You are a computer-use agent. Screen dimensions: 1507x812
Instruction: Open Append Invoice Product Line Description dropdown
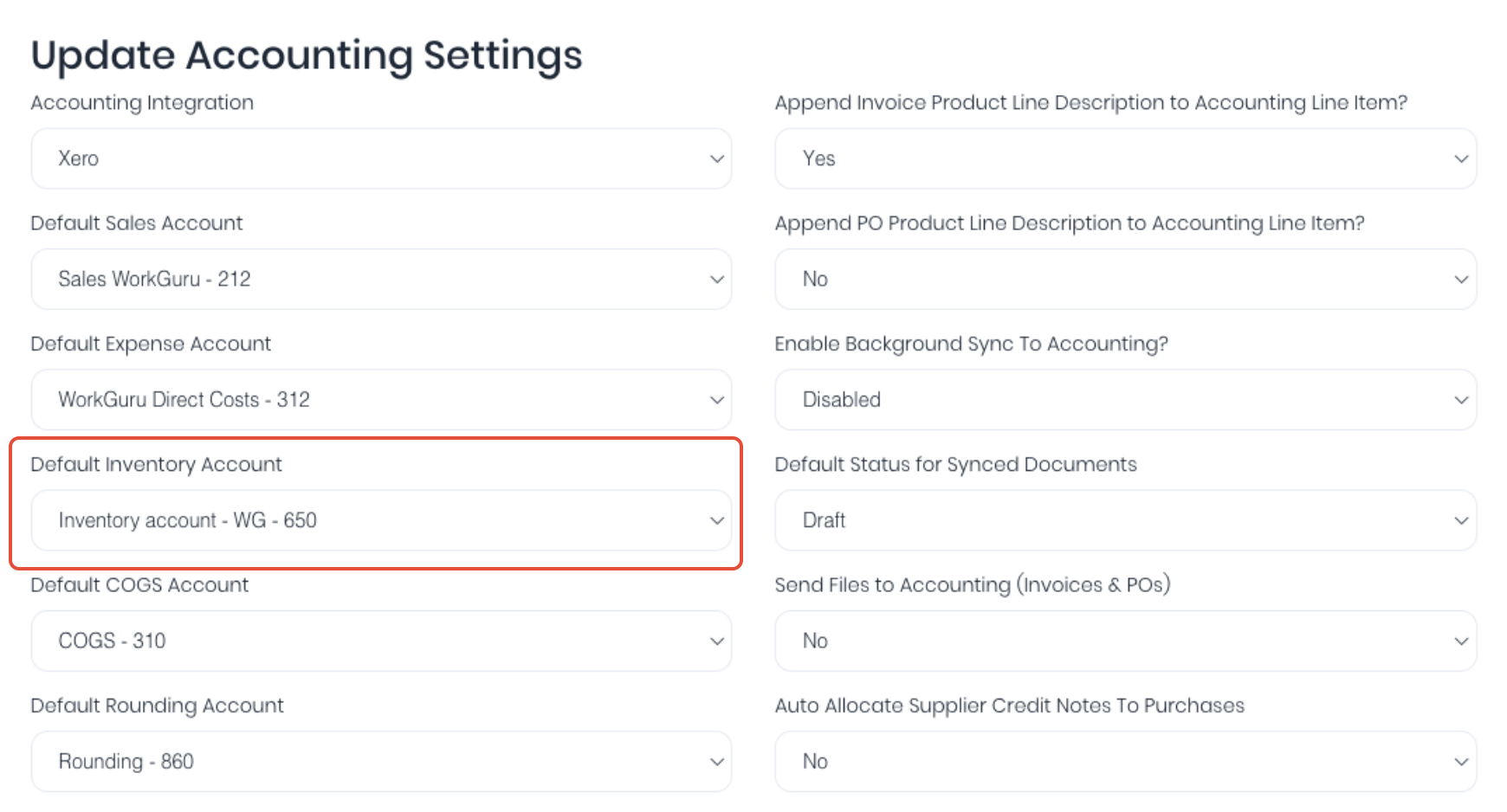pyautogui.click(x=1126, y=158)
